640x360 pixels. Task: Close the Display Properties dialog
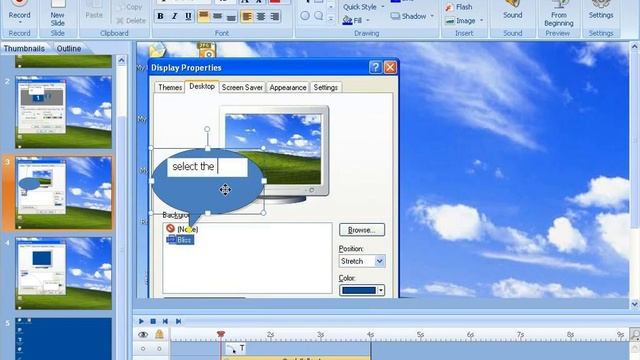pyautogui.click(x=390, y=67)
